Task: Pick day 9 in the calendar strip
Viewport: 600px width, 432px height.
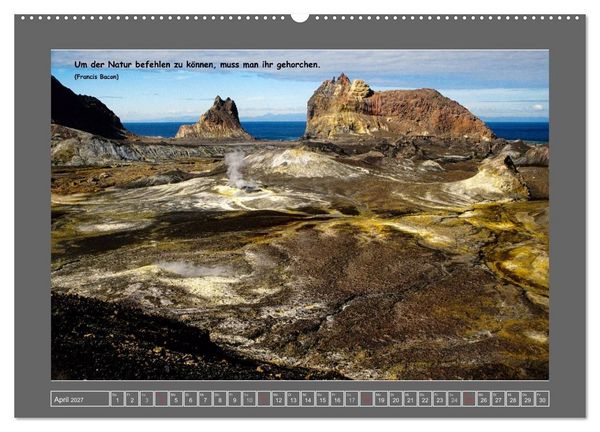Action: pos(234,399)
